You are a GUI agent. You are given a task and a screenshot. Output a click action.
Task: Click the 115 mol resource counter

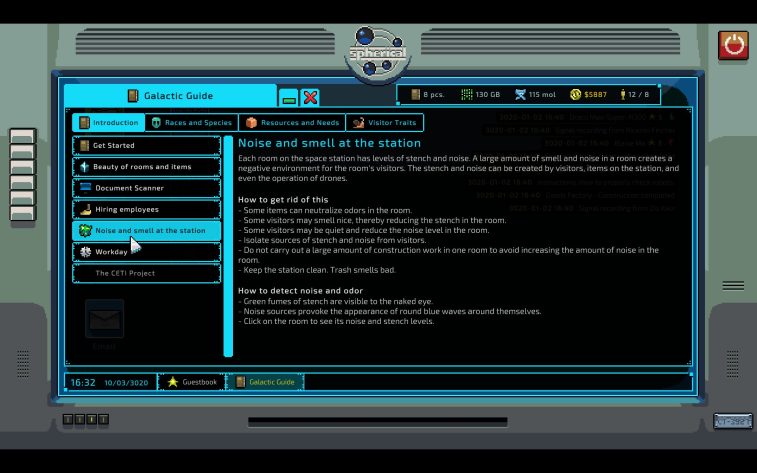click(x=535, y=95)
